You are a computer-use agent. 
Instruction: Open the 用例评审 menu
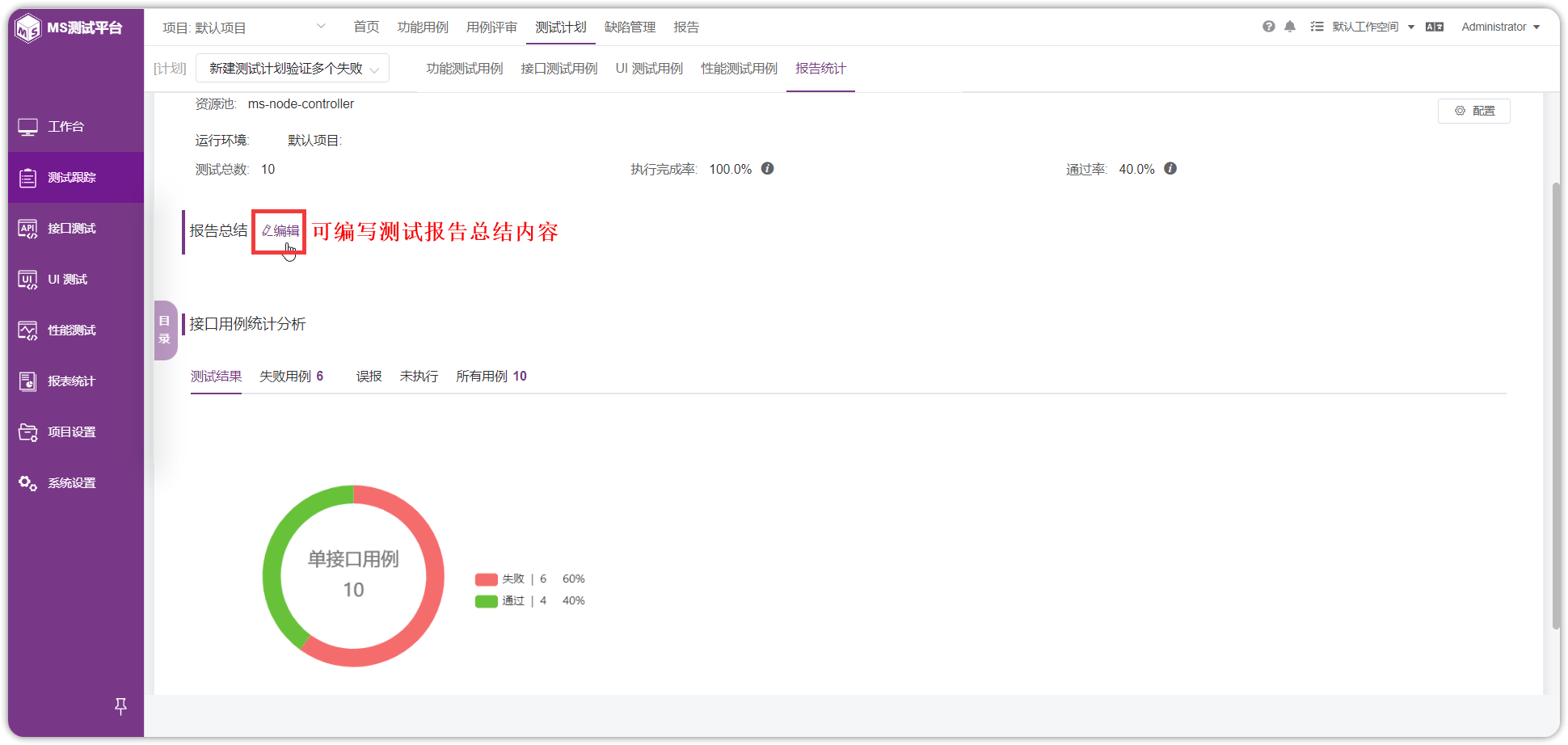click(x=491, y=27)
